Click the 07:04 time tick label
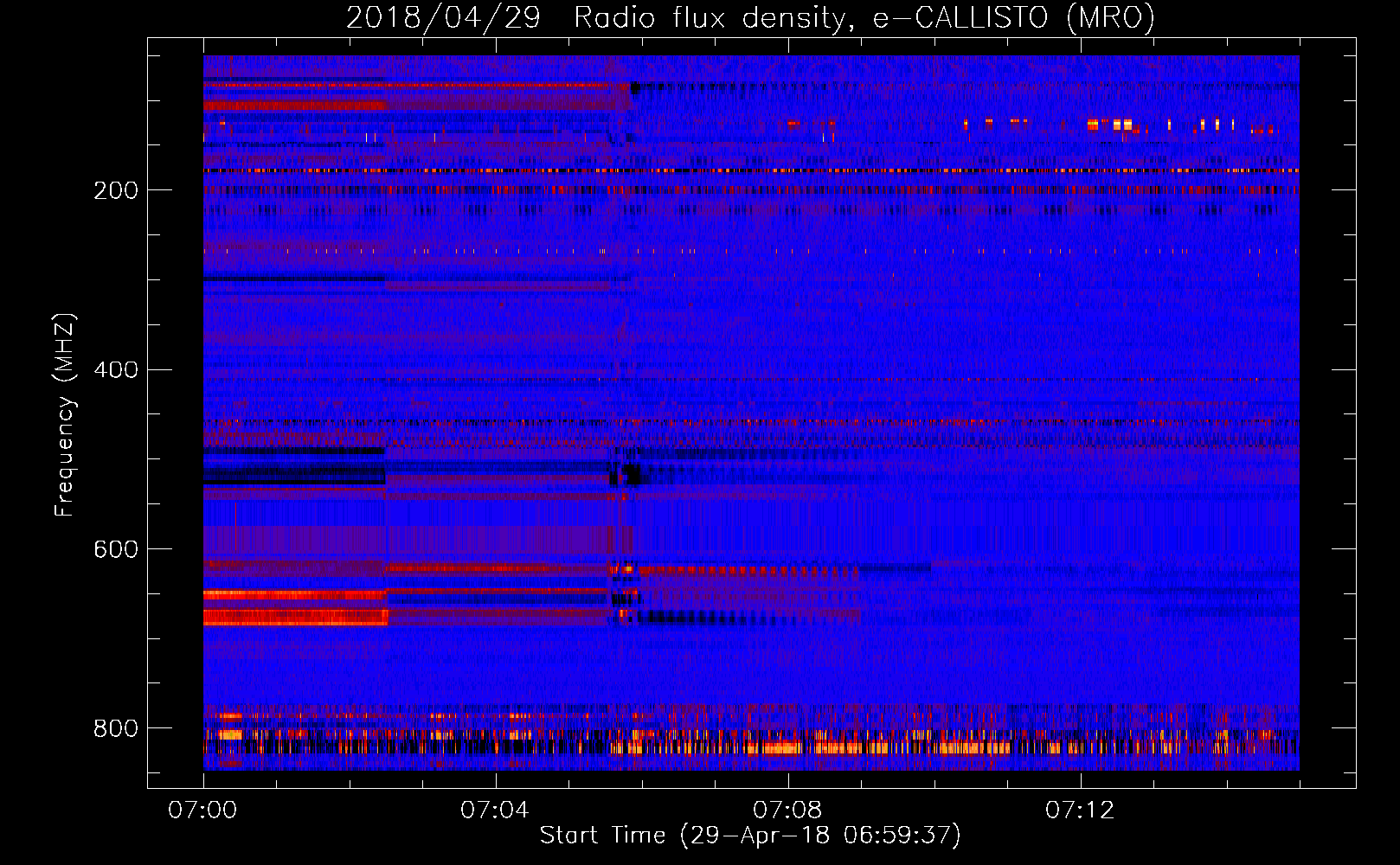 coord(495,810)
